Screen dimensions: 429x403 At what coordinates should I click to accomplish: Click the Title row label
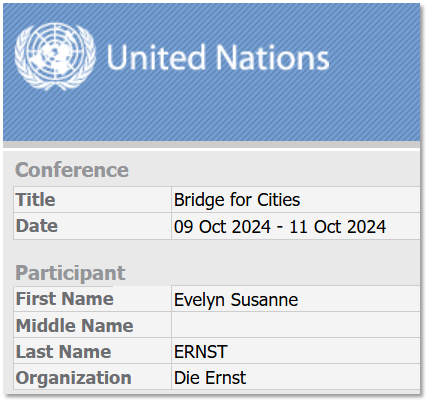pos(35,200)
